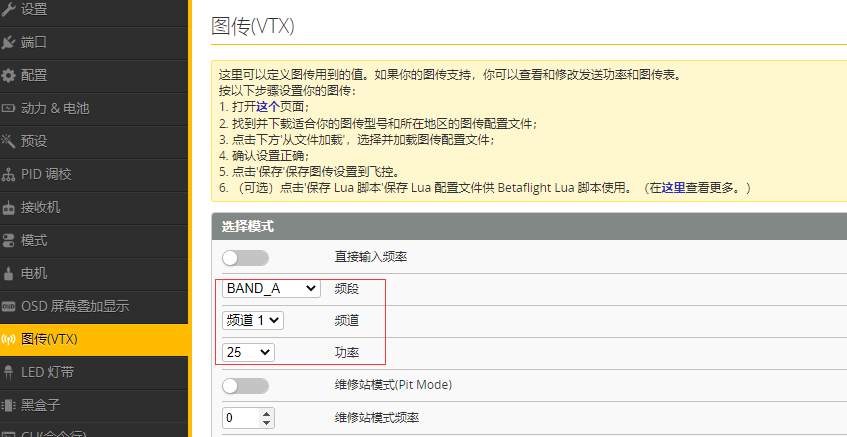Viewport: 847px width, 437px height.
Task: Select the 黑盒子 sidebar tab
Action: [41, 405]
